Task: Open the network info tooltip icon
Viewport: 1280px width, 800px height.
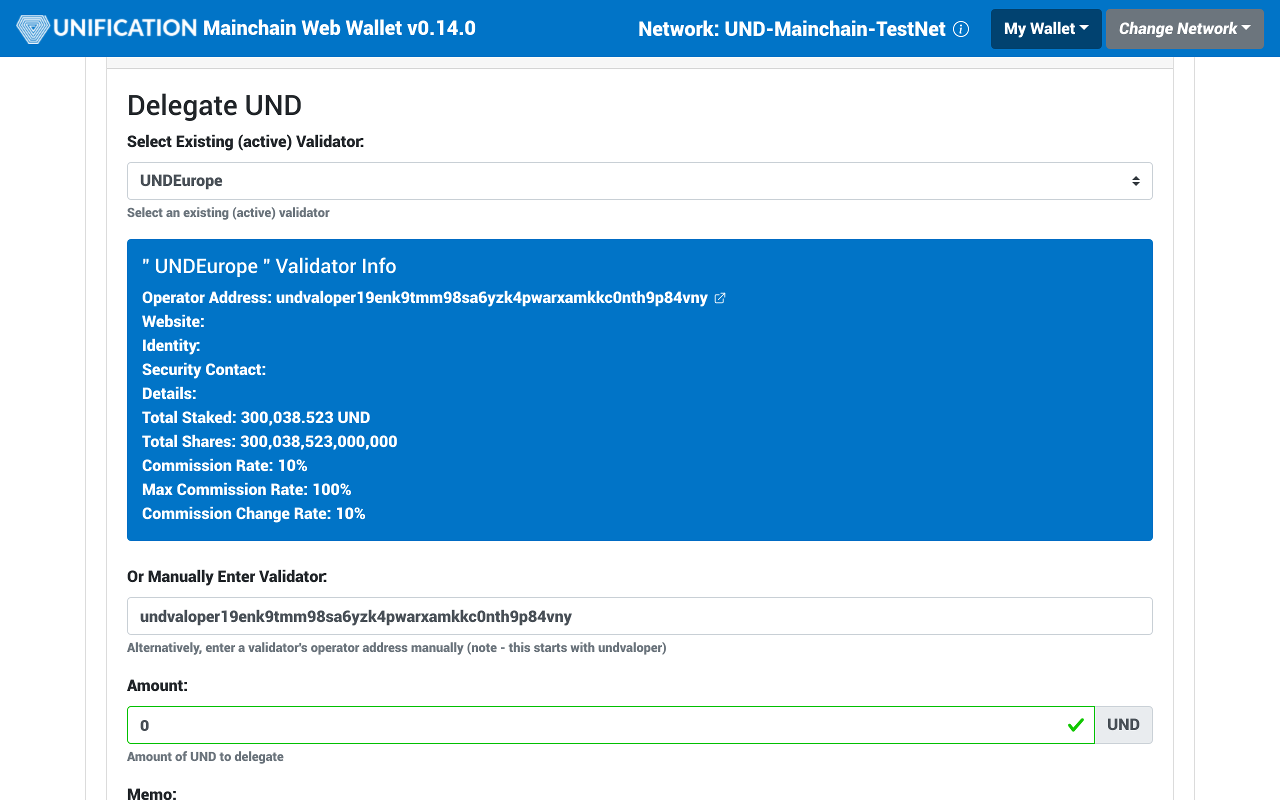Action: point(961,29)
